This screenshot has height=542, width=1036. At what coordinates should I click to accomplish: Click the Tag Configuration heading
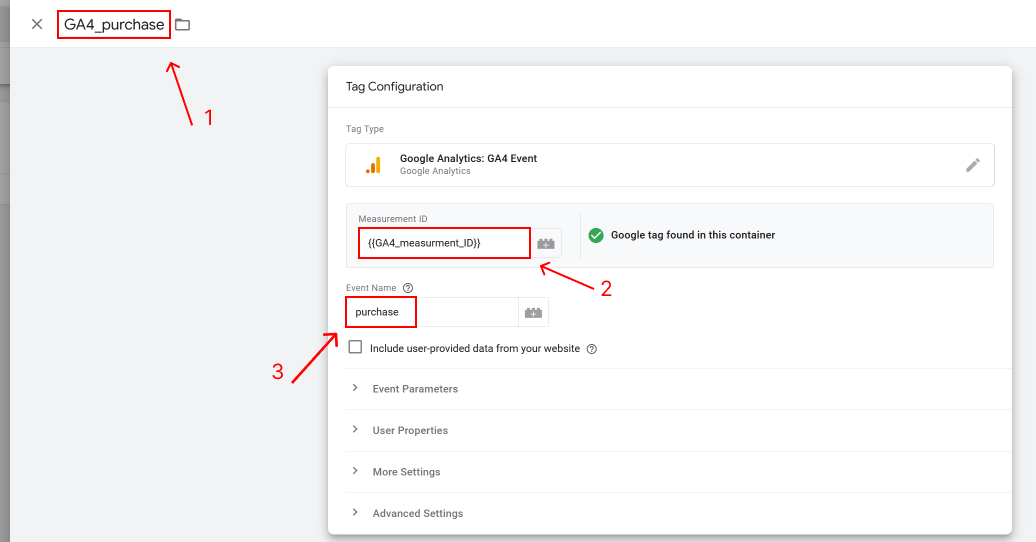394,87
